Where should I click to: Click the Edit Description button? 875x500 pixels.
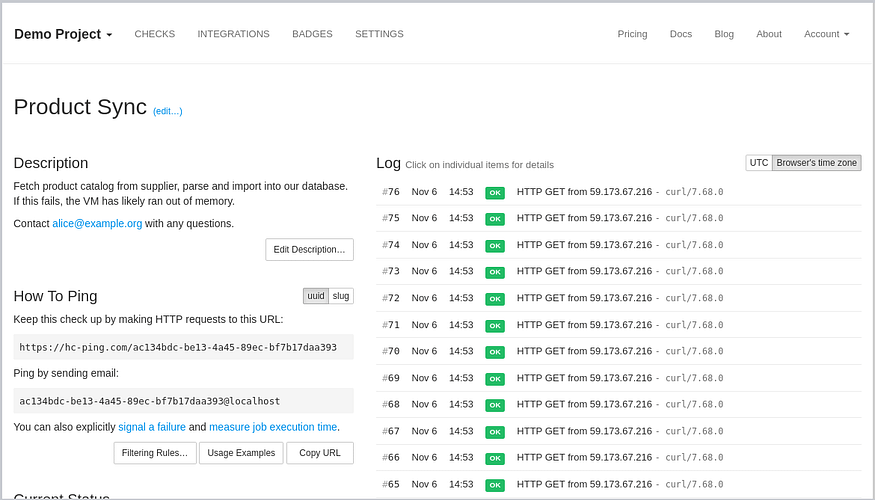(x=309, y=249)
